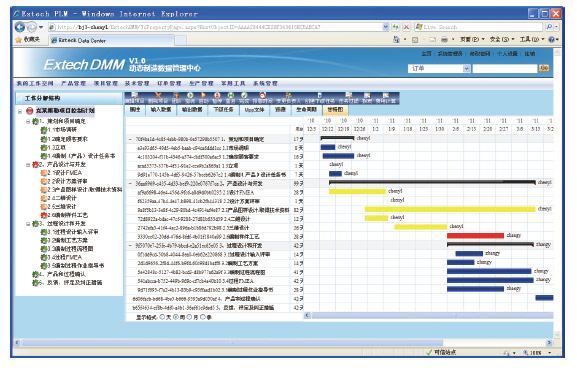The image size is (577, 368).
Task: Click the people icon for changing owner
Action: (x=288, y=96)
